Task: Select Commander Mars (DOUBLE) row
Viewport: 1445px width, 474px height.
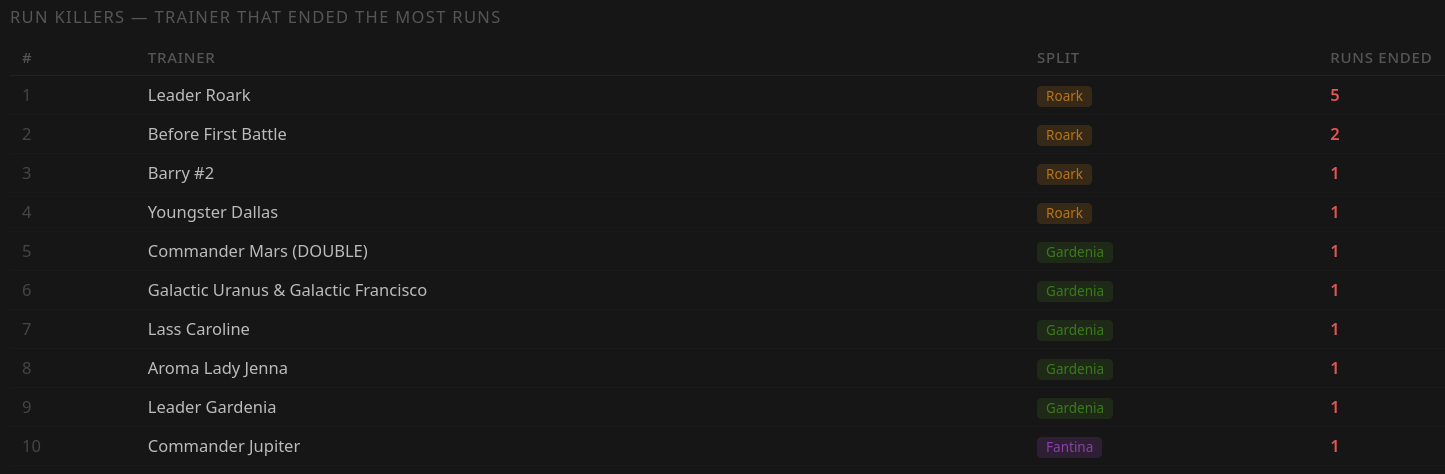Action: click(x=722, y=252)
